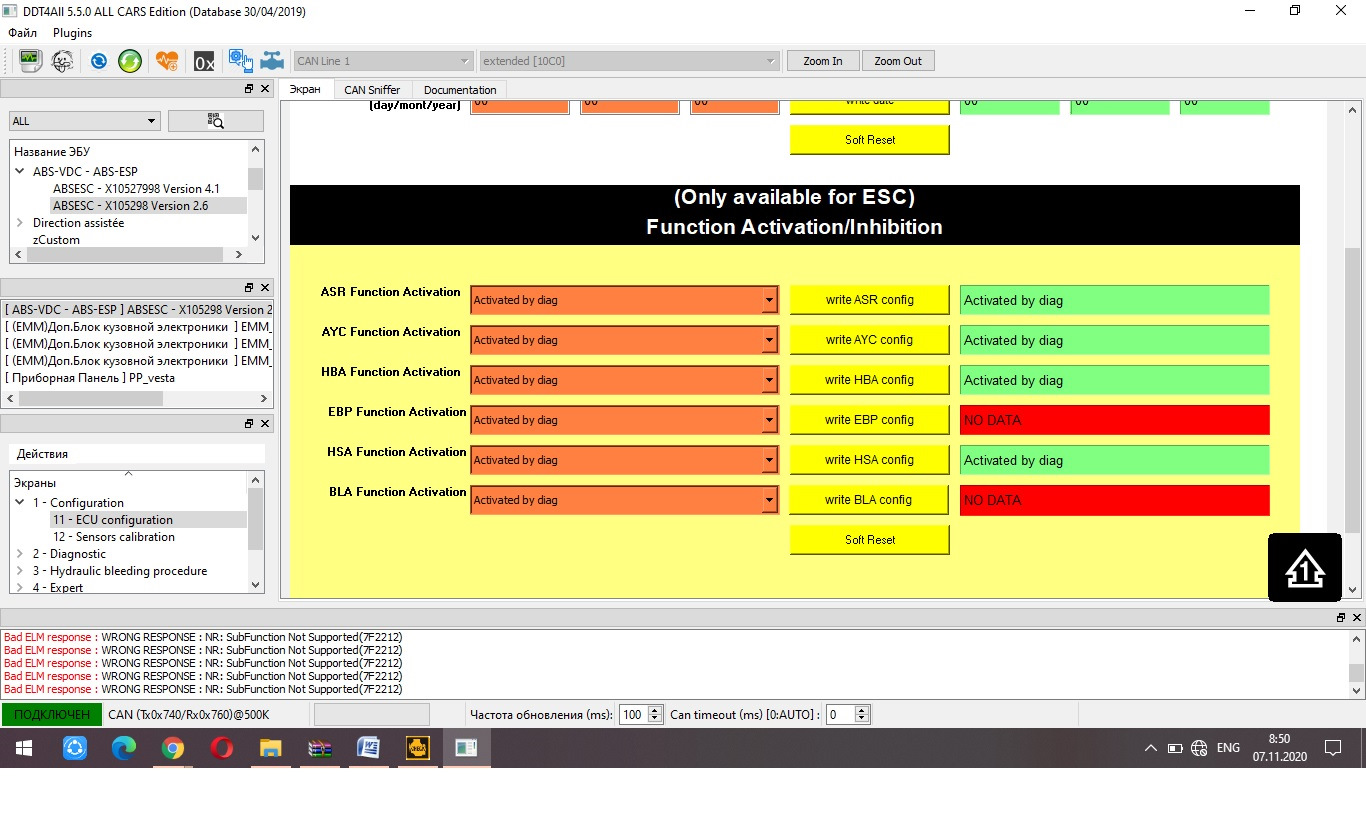Image resolution: width=1366 pixels, height=828 pixels.
Task: Expand the Direction assistée tree node
Action: click(x=20, y=223)
